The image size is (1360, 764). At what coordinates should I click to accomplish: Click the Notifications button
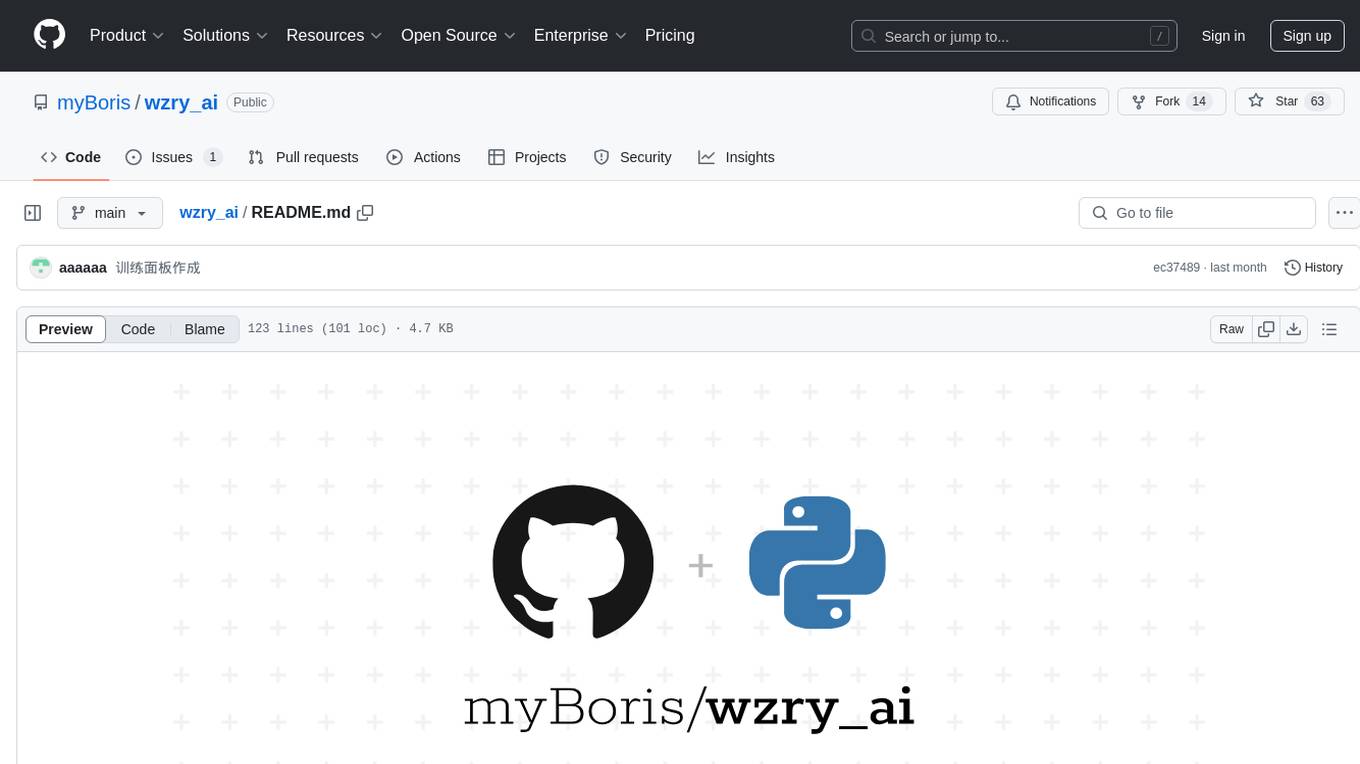[1051, 102]
